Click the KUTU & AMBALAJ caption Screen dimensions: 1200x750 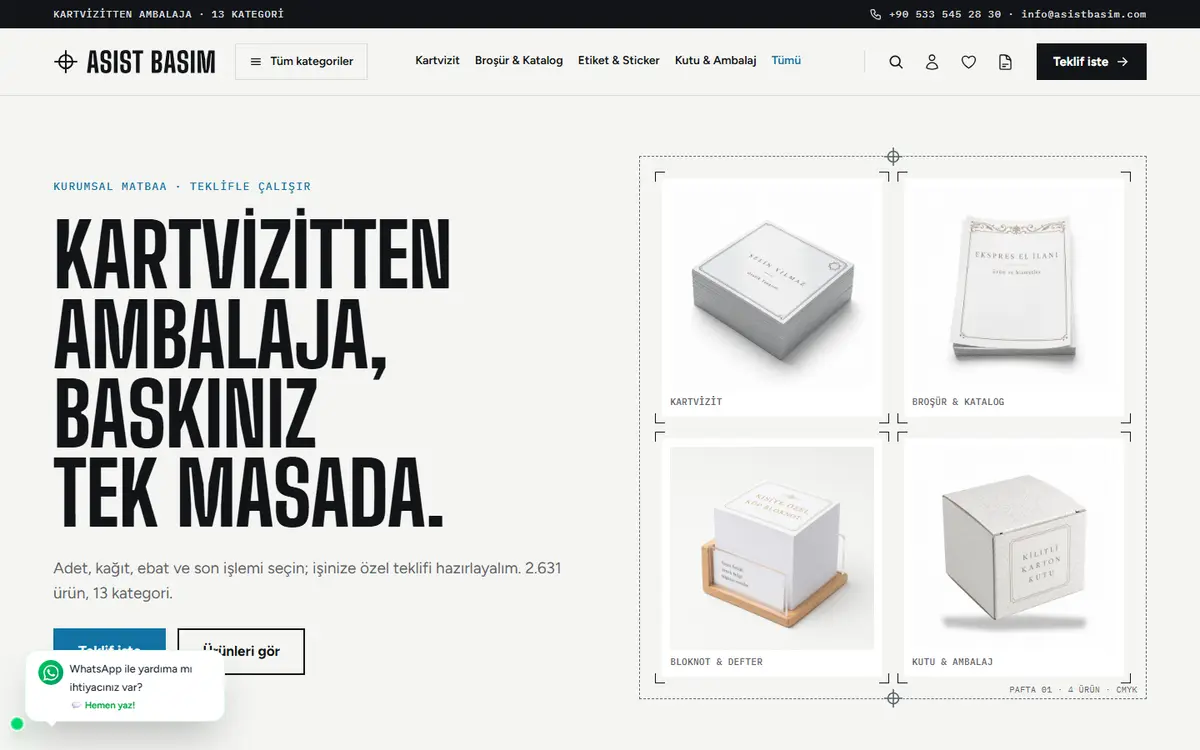point(952,662)
